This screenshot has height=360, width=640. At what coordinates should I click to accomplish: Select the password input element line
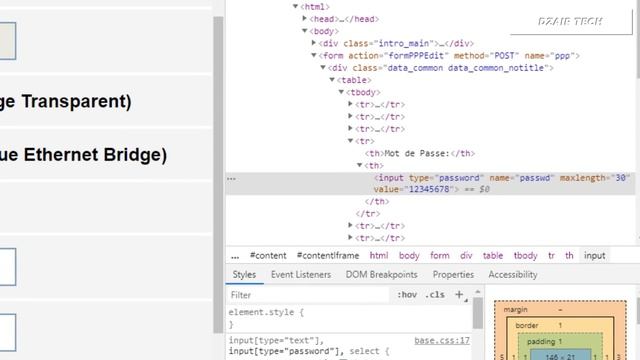430,184
